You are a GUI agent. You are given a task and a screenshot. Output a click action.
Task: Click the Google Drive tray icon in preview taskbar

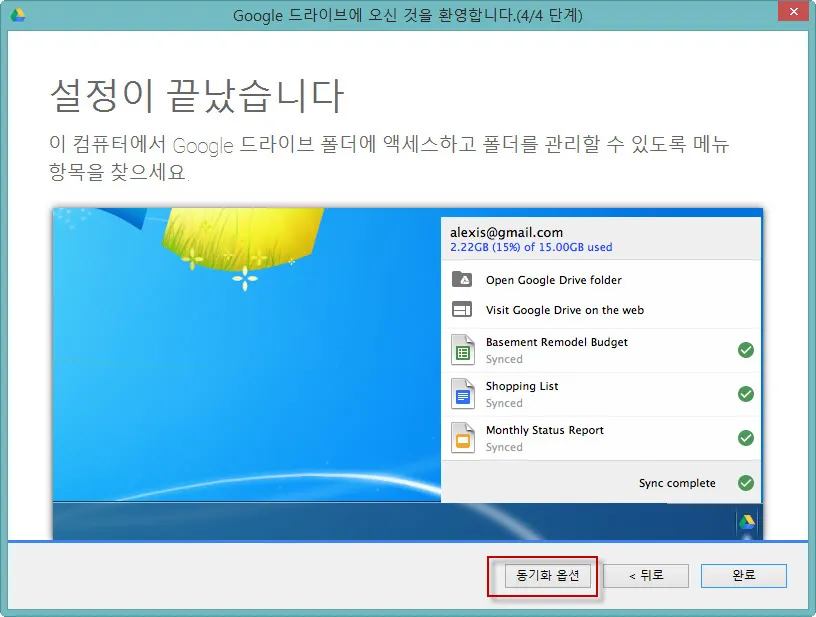(x=747, y=521)
